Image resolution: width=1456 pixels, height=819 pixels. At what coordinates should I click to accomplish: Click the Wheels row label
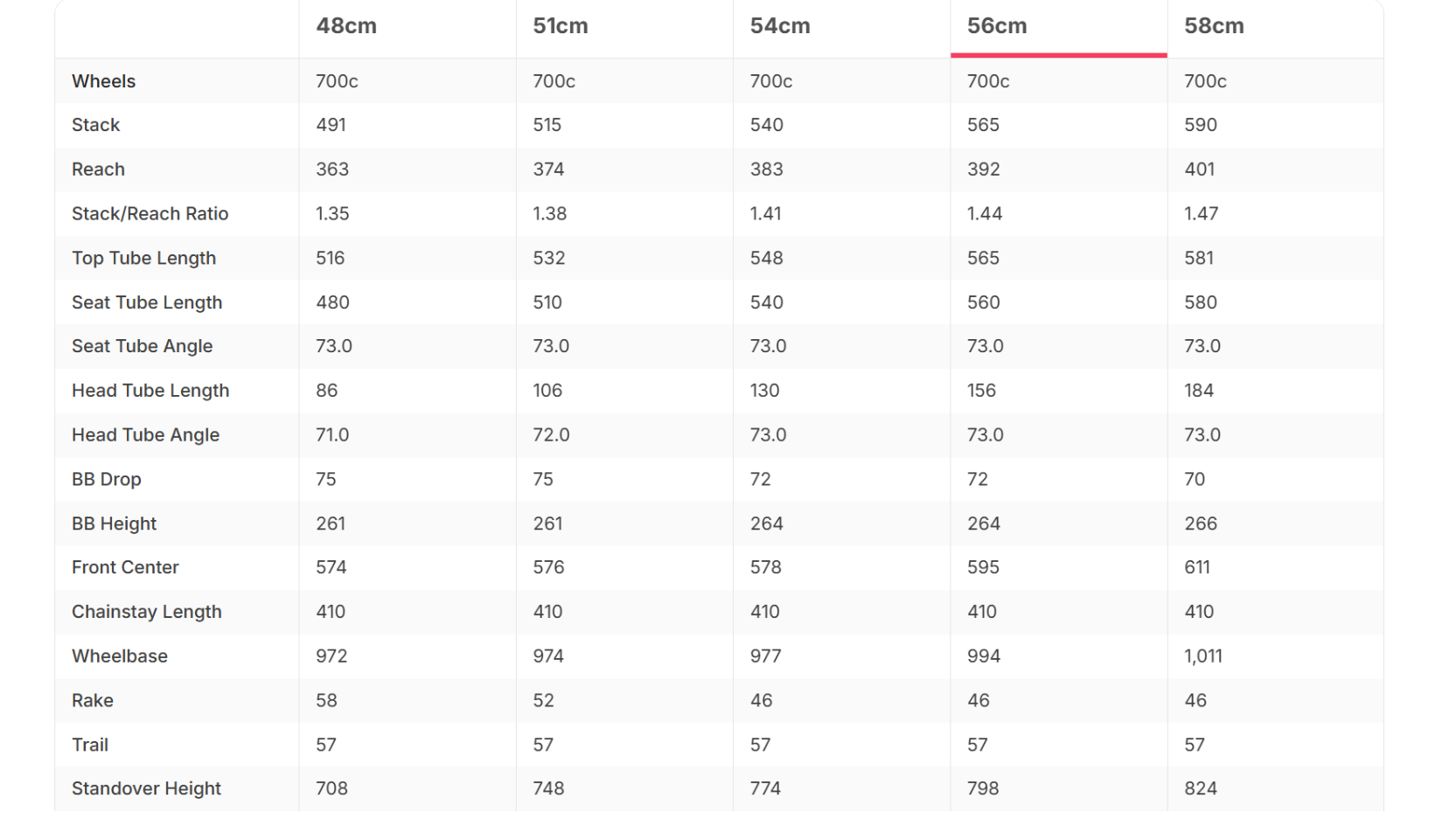pos(103,81)
